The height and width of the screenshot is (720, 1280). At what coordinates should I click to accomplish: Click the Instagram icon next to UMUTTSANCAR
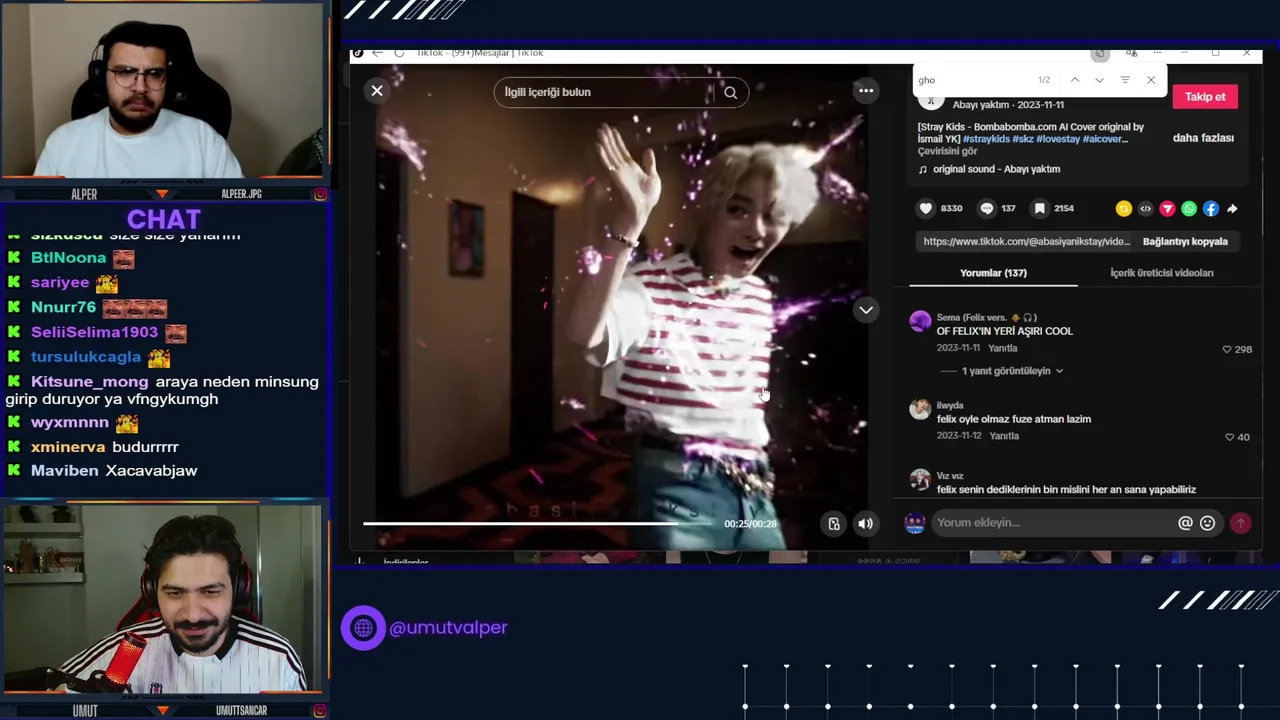click(x=320, y=711)
